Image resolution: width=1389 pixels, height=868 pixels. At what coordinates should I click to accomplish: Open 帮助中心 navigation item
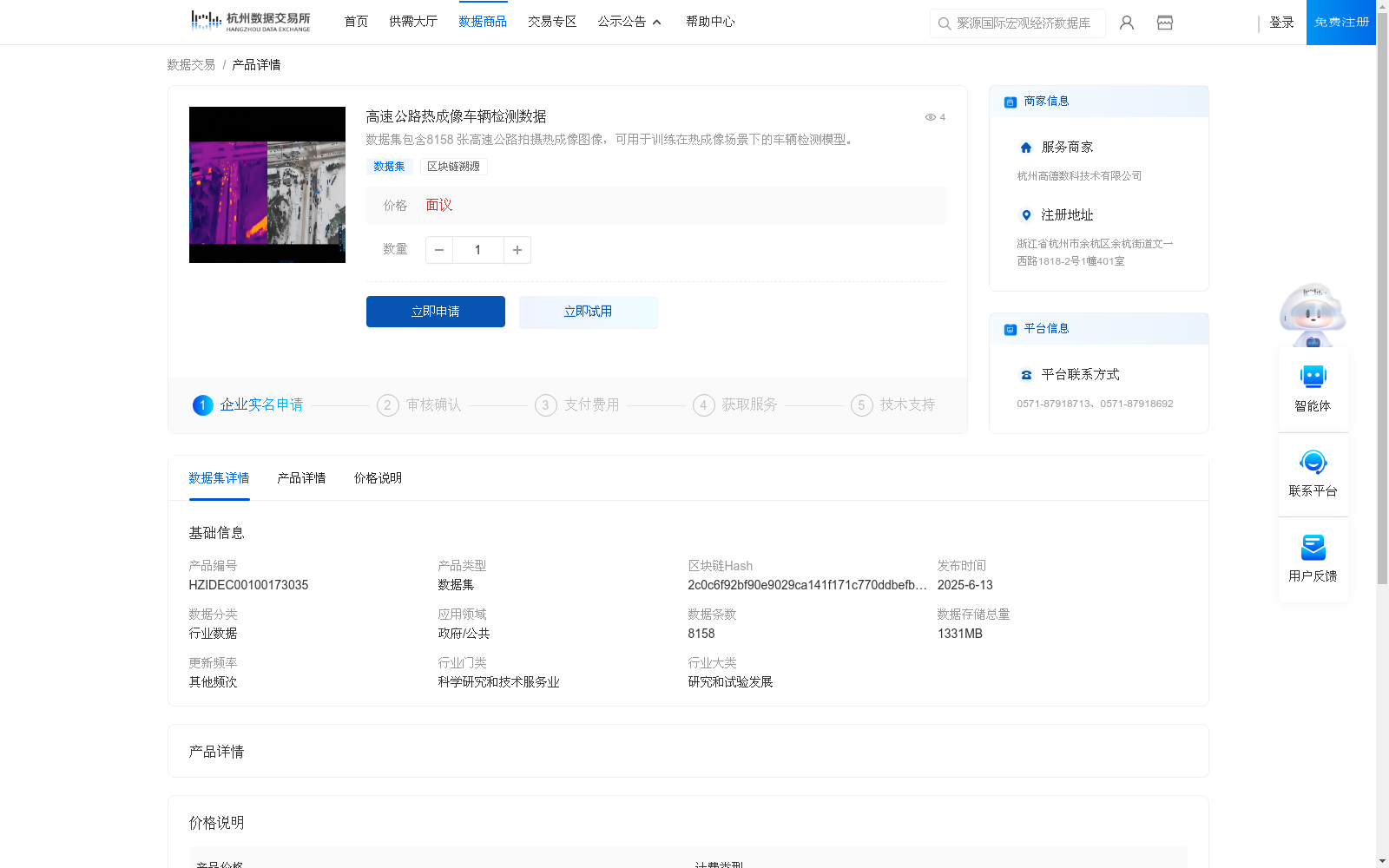click(710, 22)
